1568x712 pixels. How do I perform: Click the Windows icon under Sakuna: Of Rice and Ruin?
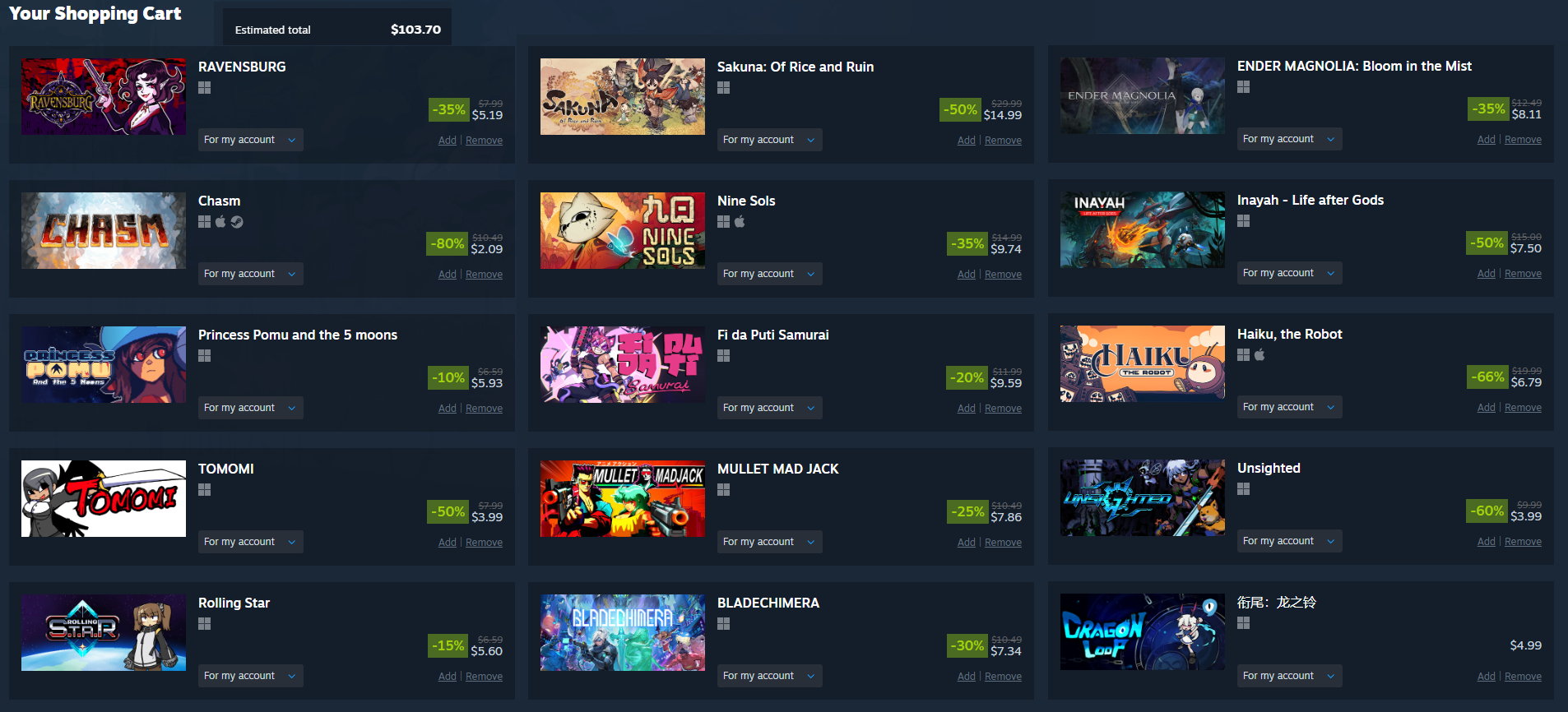tap(724, 88)
